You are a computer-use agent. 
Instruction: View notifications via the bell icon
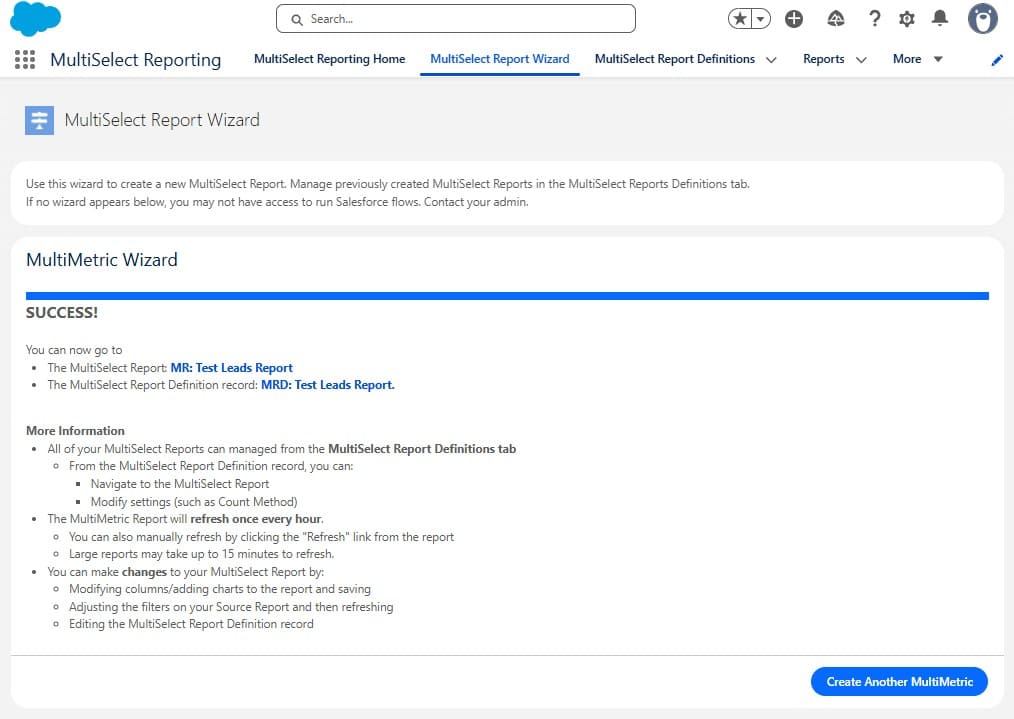pyautogui.click(x=940, y=19)
